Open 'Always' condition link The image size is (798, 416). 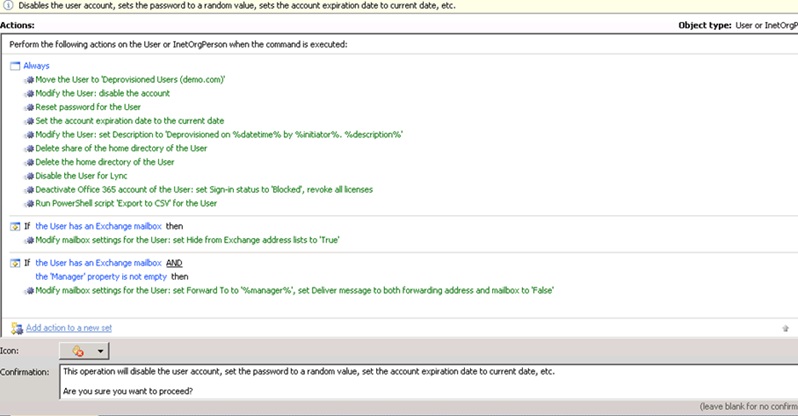(x=36, y=66)
